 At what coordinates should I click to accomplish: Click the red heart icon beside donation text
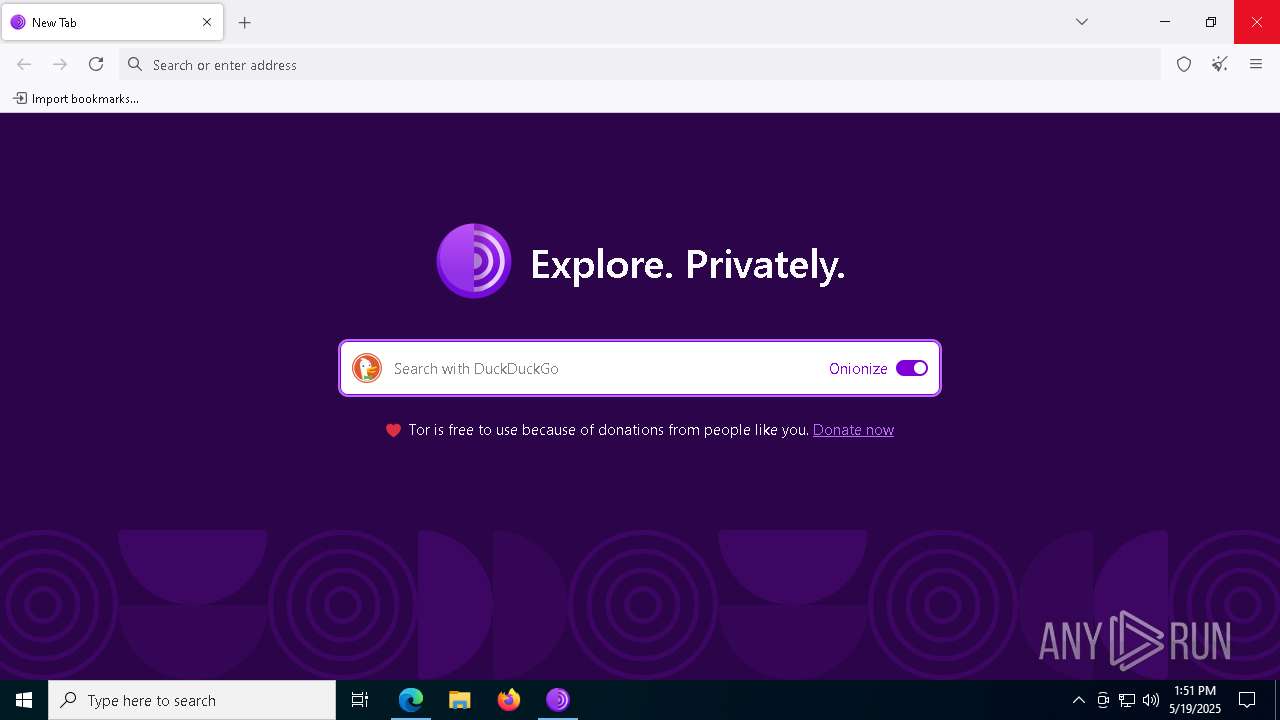tap(393, 430)
